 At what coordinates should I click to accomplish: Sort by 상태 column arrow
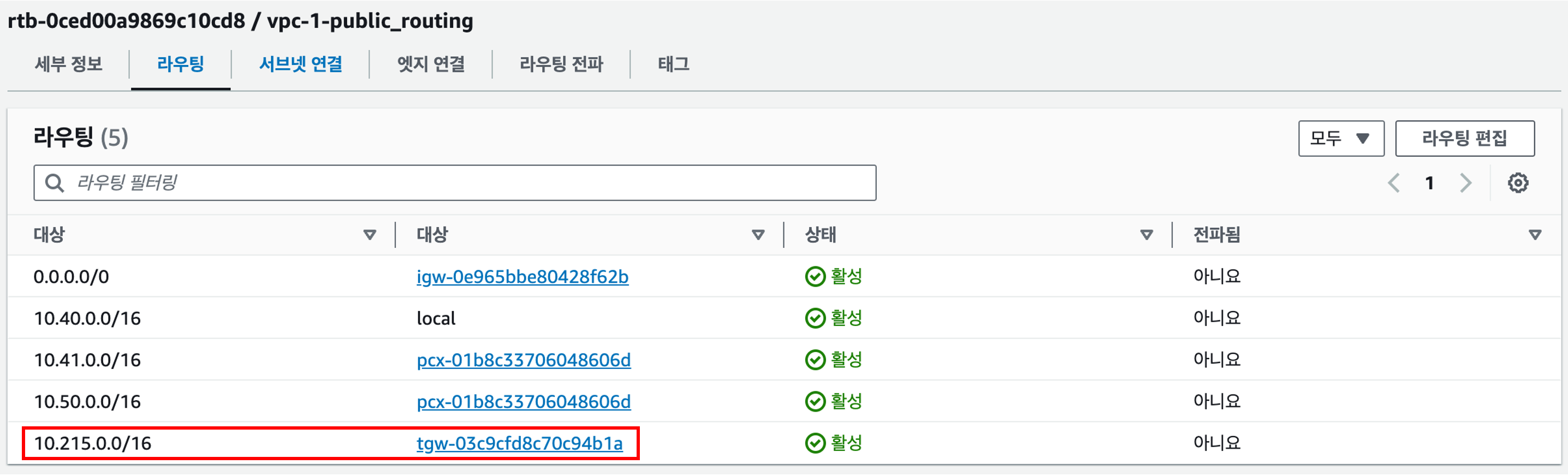(1146, 235)
